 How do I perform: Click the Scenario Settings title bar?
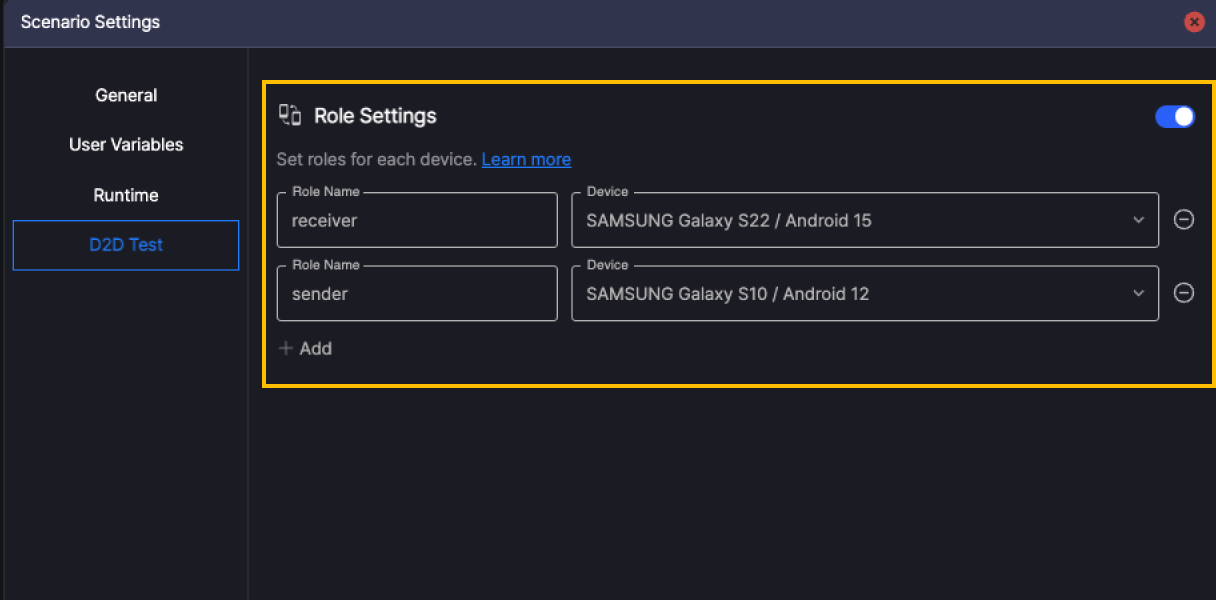[600, 22]
